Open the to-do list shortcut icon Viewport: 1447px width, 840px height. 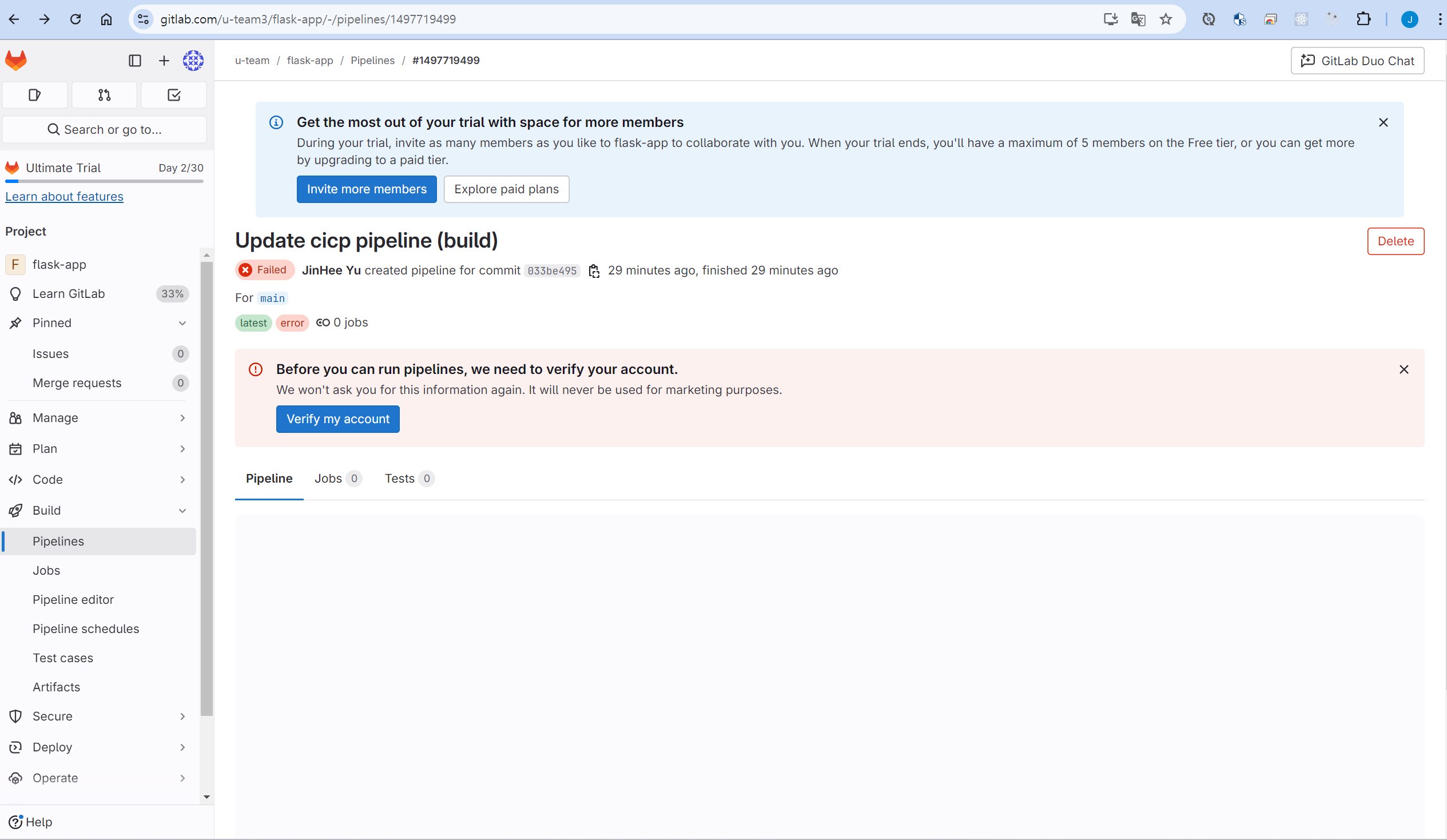174,95
